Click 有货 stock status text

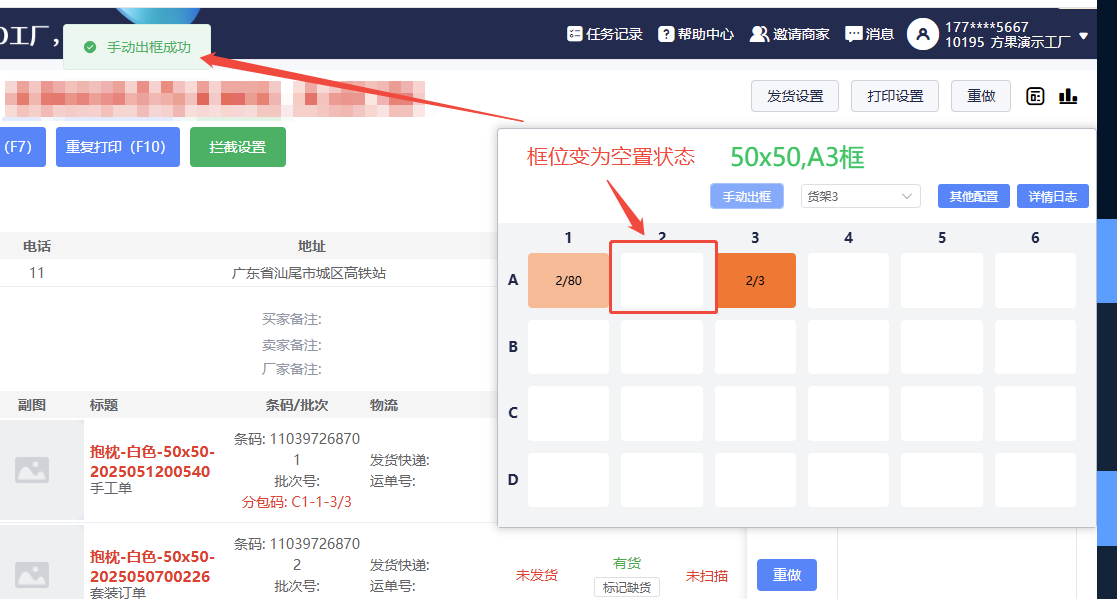627,563
